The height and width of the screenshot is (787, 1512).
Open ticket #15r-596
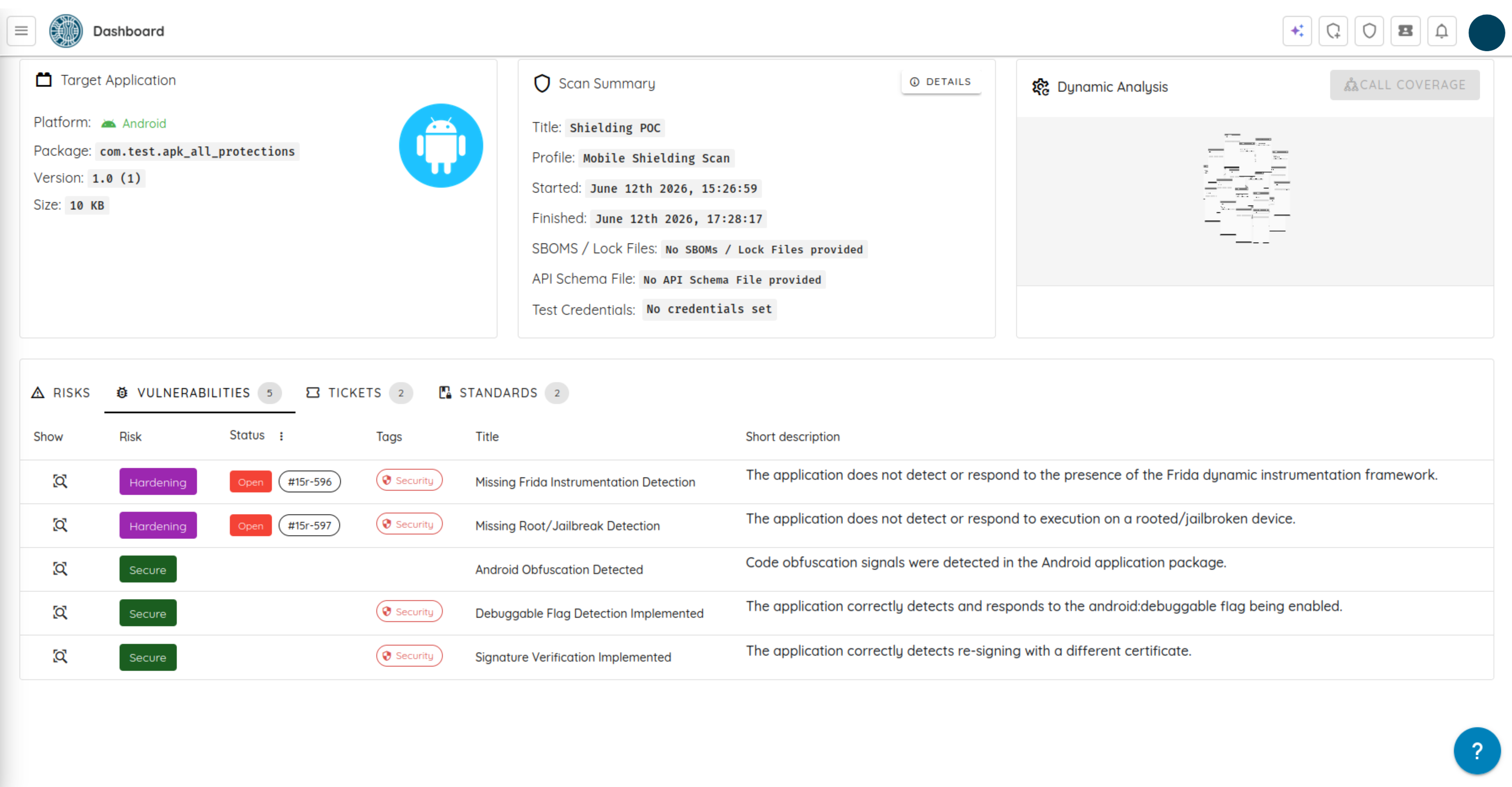coord(309,482)
